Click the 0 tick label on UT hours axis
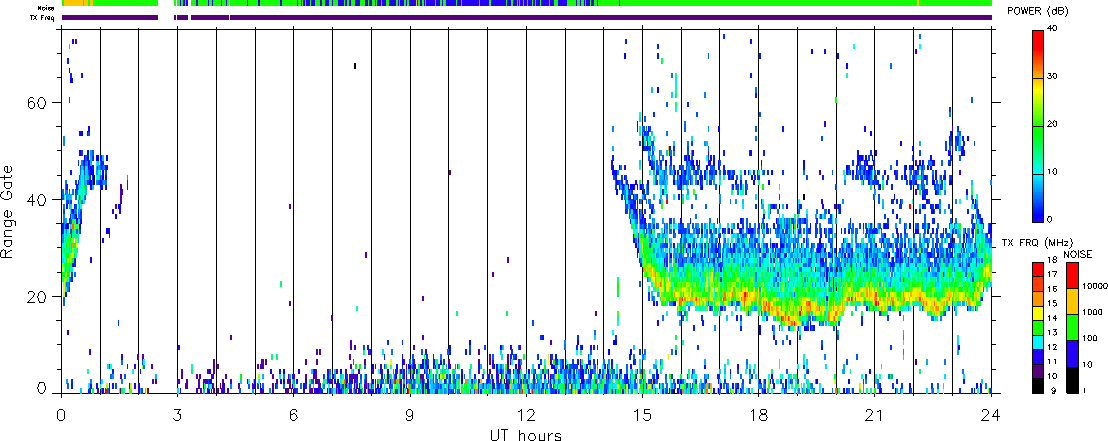The image size is (1108, 441). coord(61,416)
